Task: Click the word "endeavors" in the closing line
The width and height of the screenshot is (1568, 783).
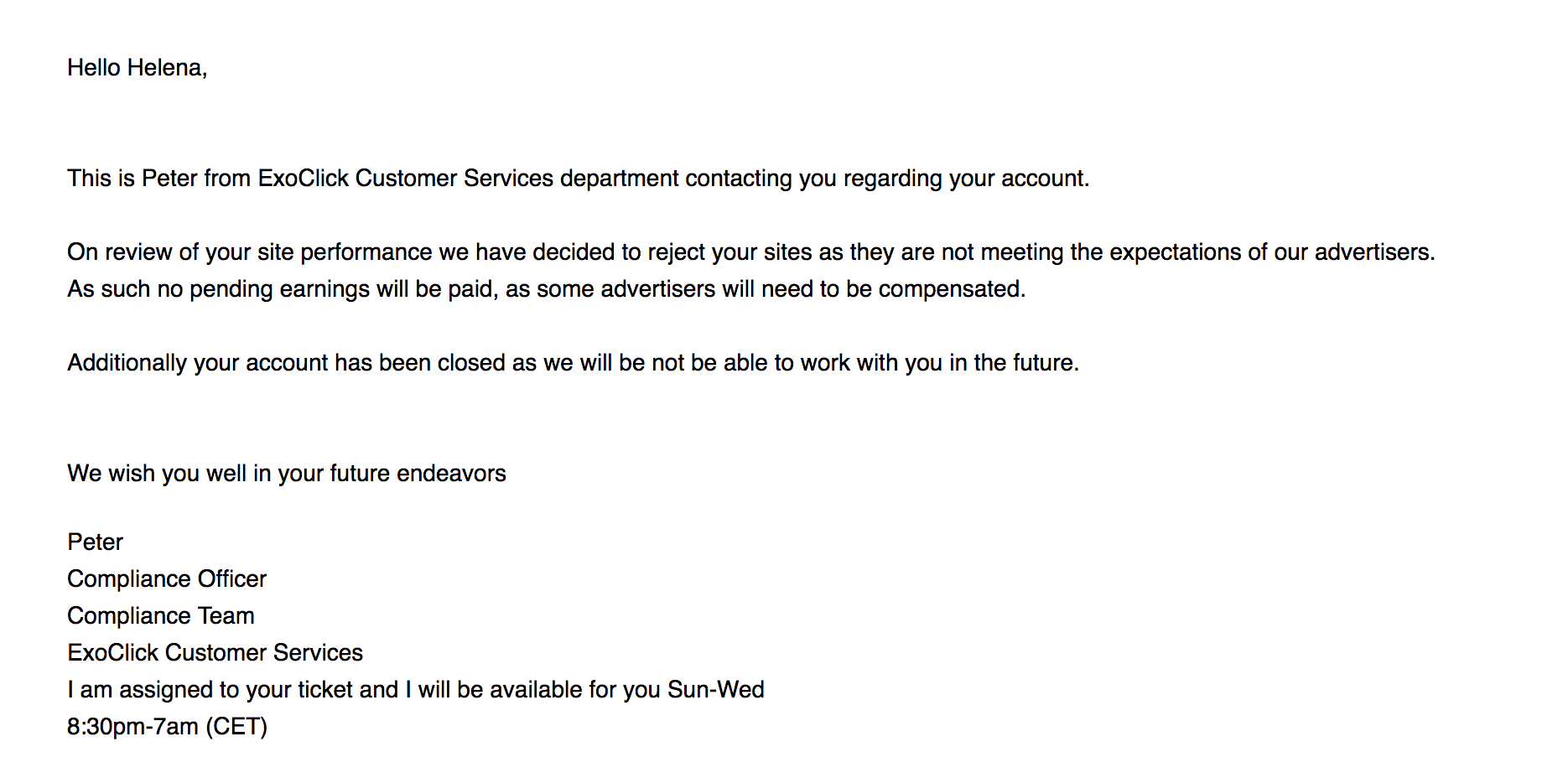Action: [x=451, y=474]
